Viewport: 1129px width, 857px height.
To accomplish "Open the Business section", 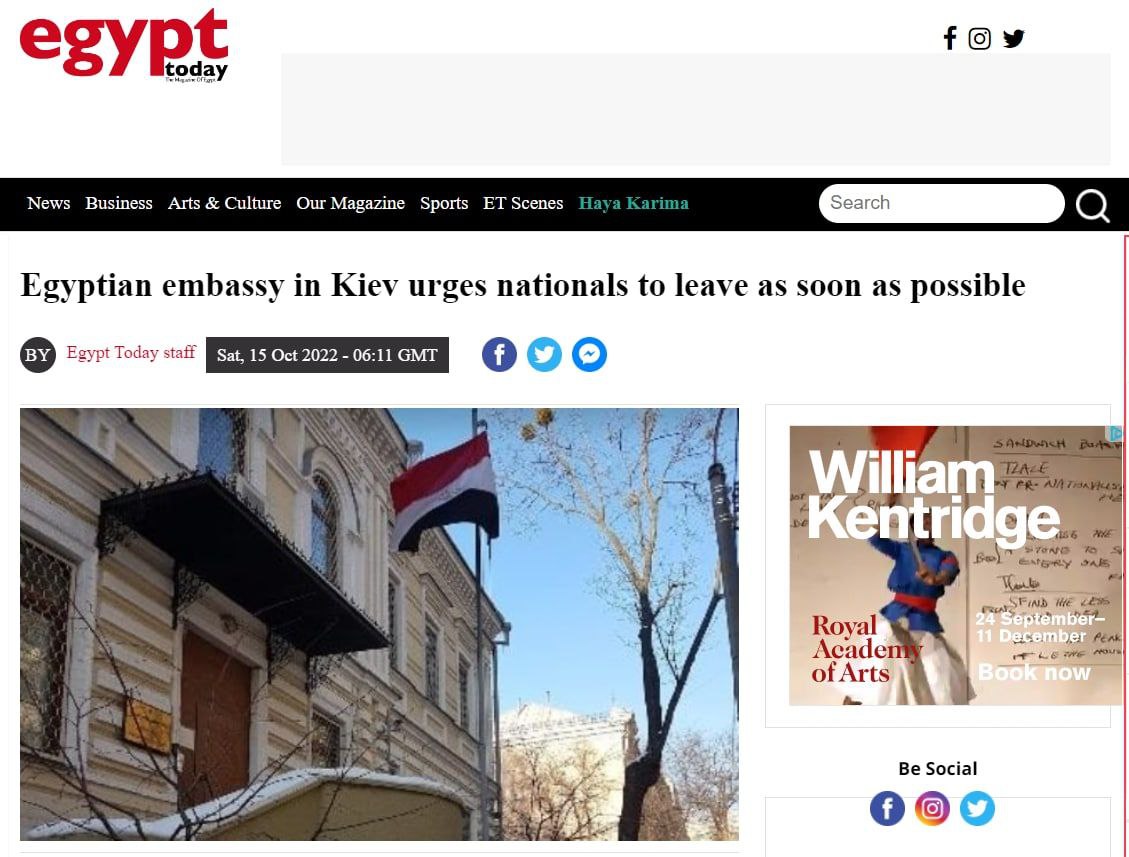I will pyautogui.click(x=119, y=203).
